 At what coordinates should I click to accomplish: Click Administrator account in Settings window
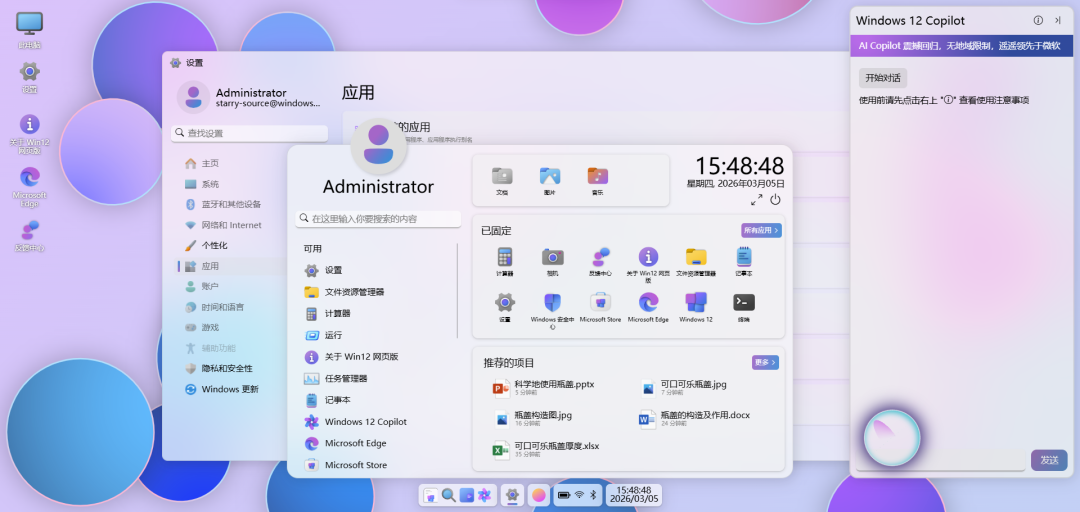click(251, 97)
